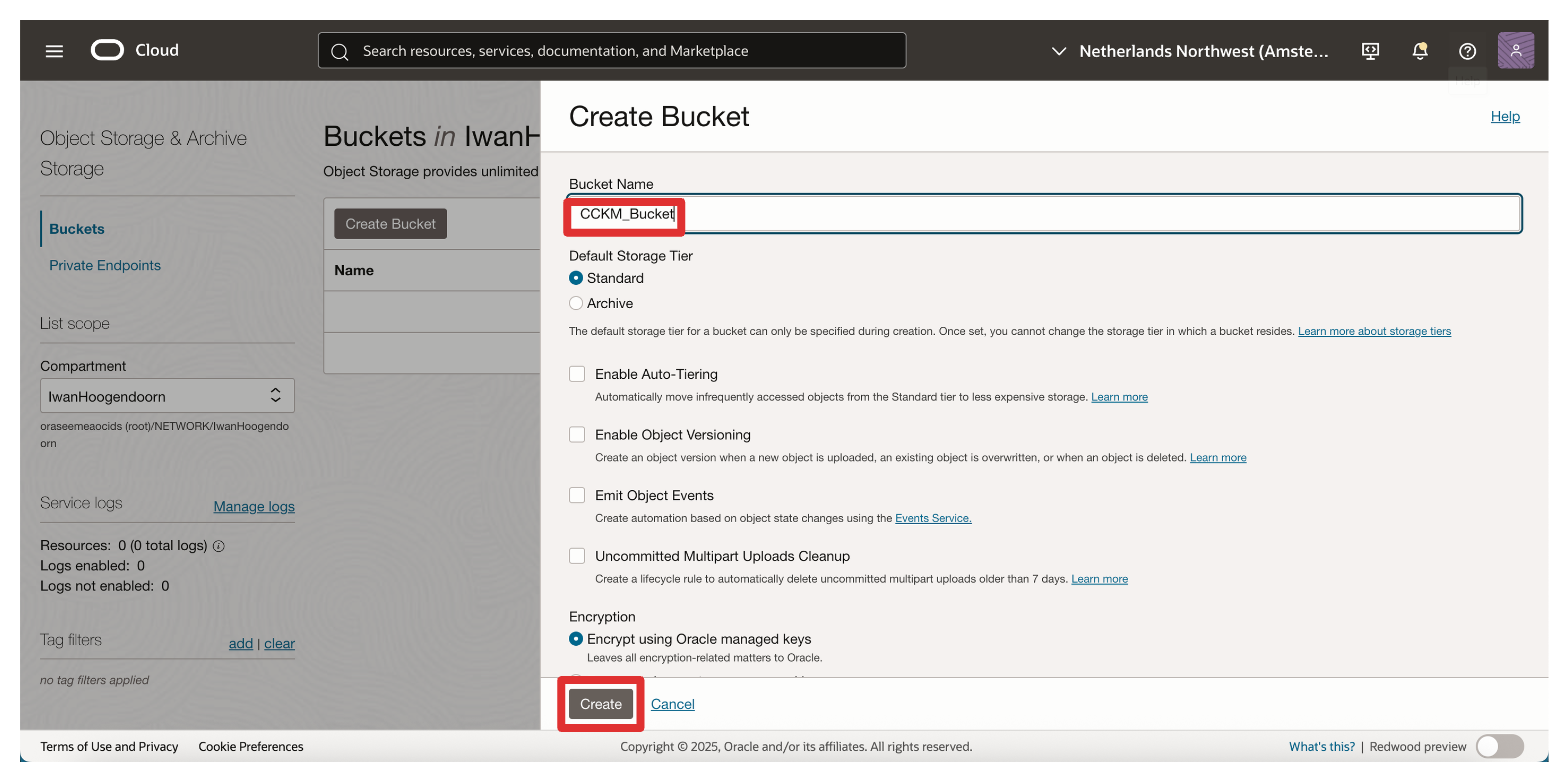This screenshot has height=782, width=1568.
Task: Open the notifications bell
Action: tap(1419, 51)
